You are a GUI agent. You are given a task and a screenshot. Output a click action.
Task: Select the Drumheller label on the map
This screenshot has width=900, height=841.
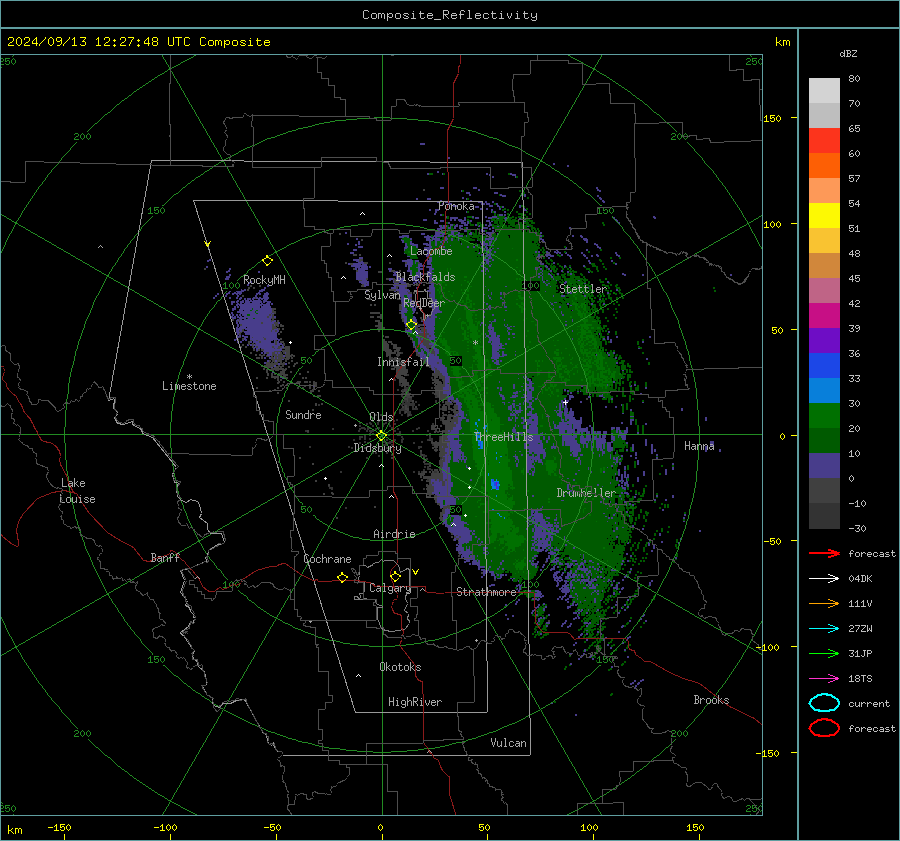(586, 493)
